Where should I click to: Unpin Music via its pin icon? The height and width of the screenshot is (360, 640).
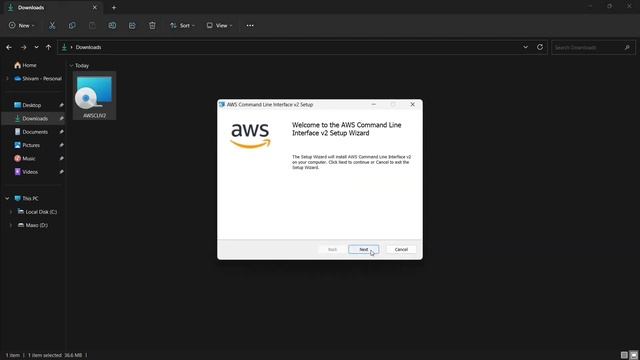[61, 158]
